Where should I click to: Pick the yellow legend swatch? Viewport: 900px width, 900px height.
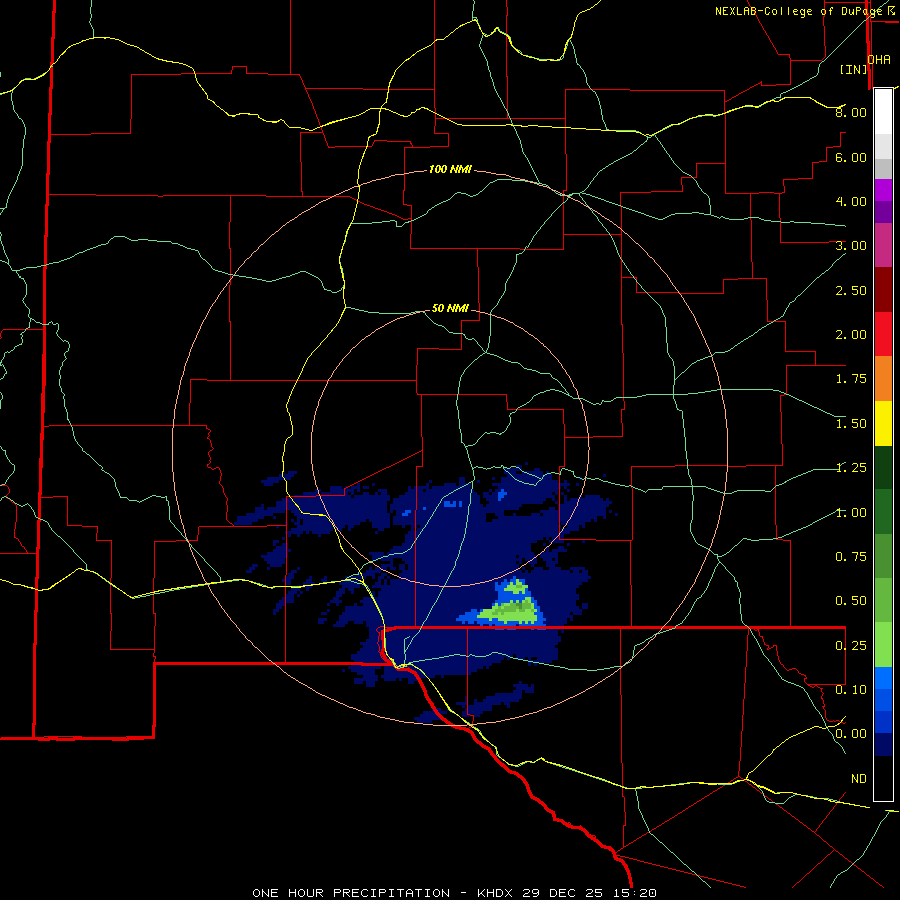pyautogui.click(x=883, y=423)
